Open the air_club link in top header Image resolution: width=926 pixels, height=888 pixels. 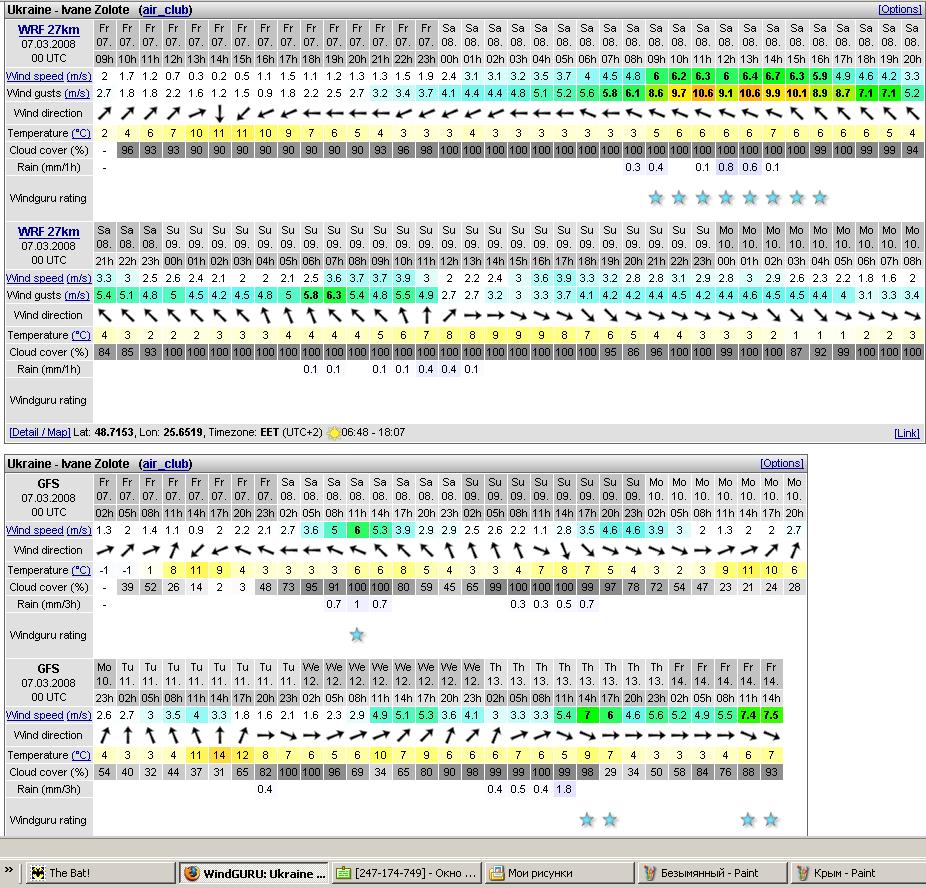[x=165, y=10]
